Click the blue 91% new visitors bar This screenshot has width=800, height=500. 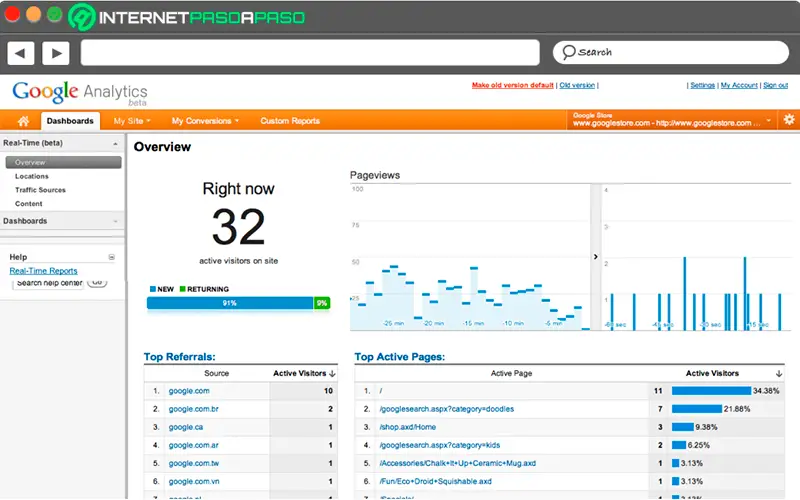(x=230, y=303)
